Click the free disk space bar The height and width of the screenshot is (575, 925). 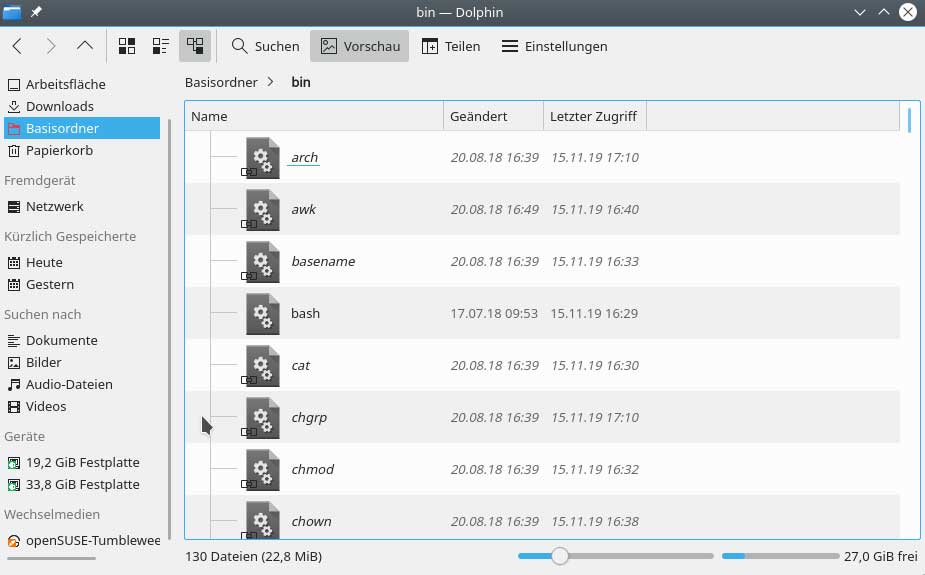click(x=780, y=556)
